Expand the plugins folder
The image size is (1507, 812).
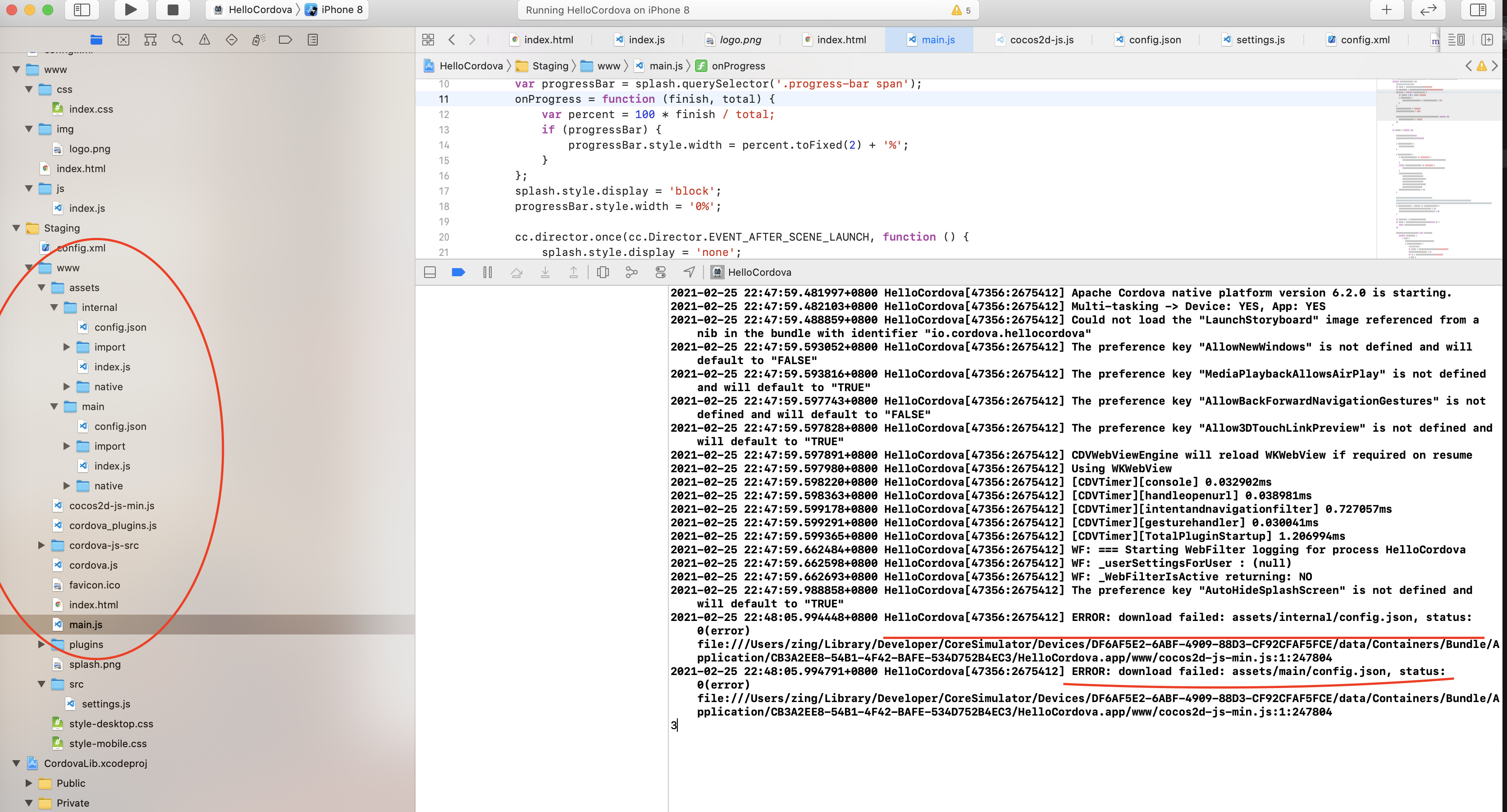pyautogui.click(x=41, y=644)
